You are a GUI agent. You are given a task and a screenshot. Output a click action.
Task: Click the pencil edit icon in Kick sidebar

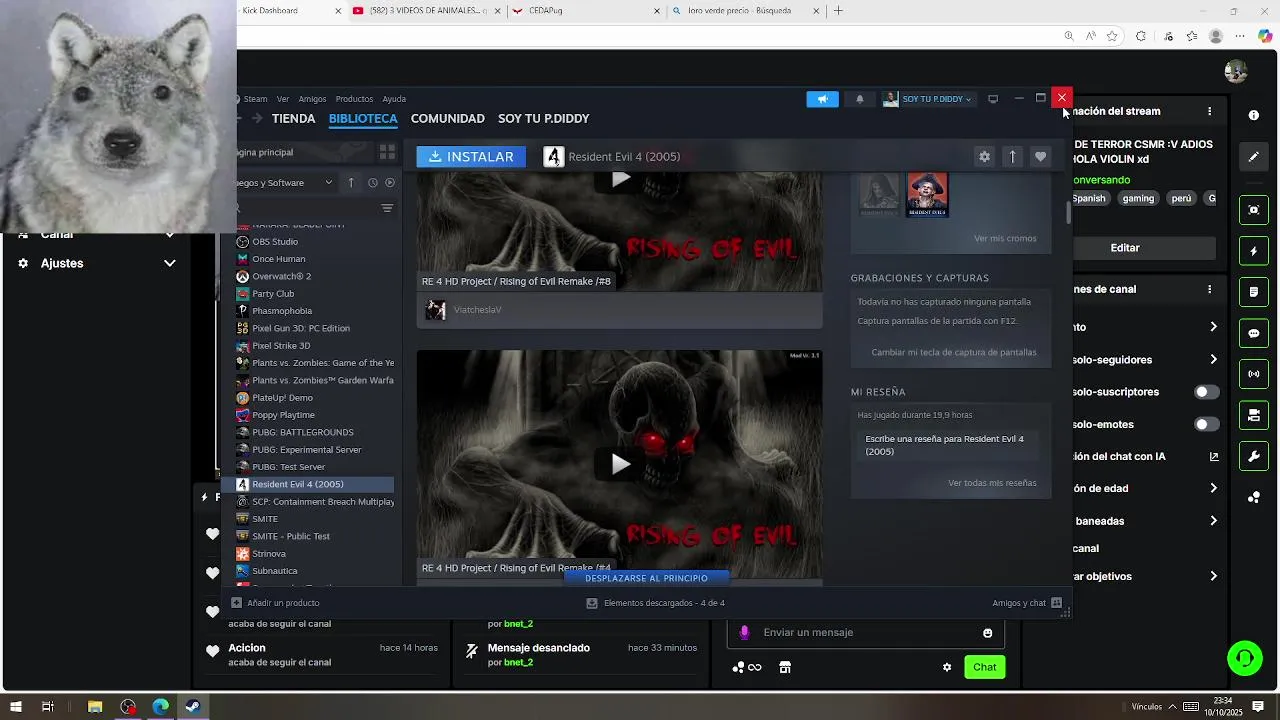pyautogui.click(x=1254, y=157)
